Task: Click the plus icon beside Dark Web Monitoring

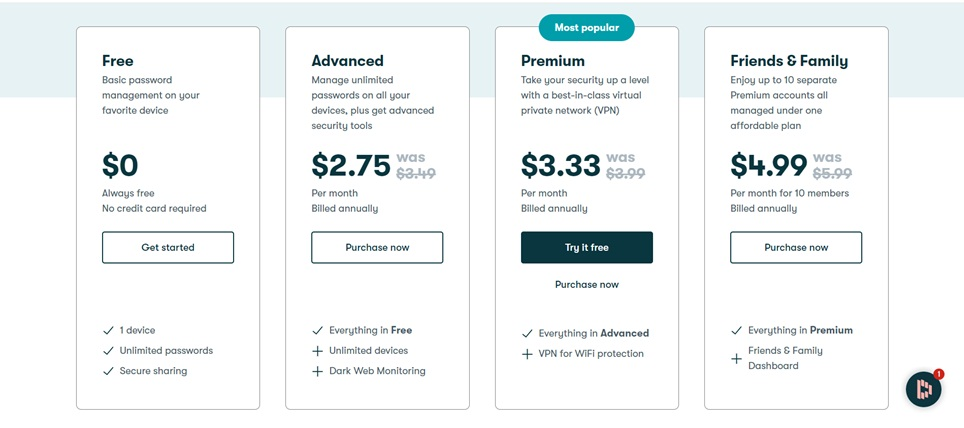Action: pyautogui.click(x=317, y=371)
